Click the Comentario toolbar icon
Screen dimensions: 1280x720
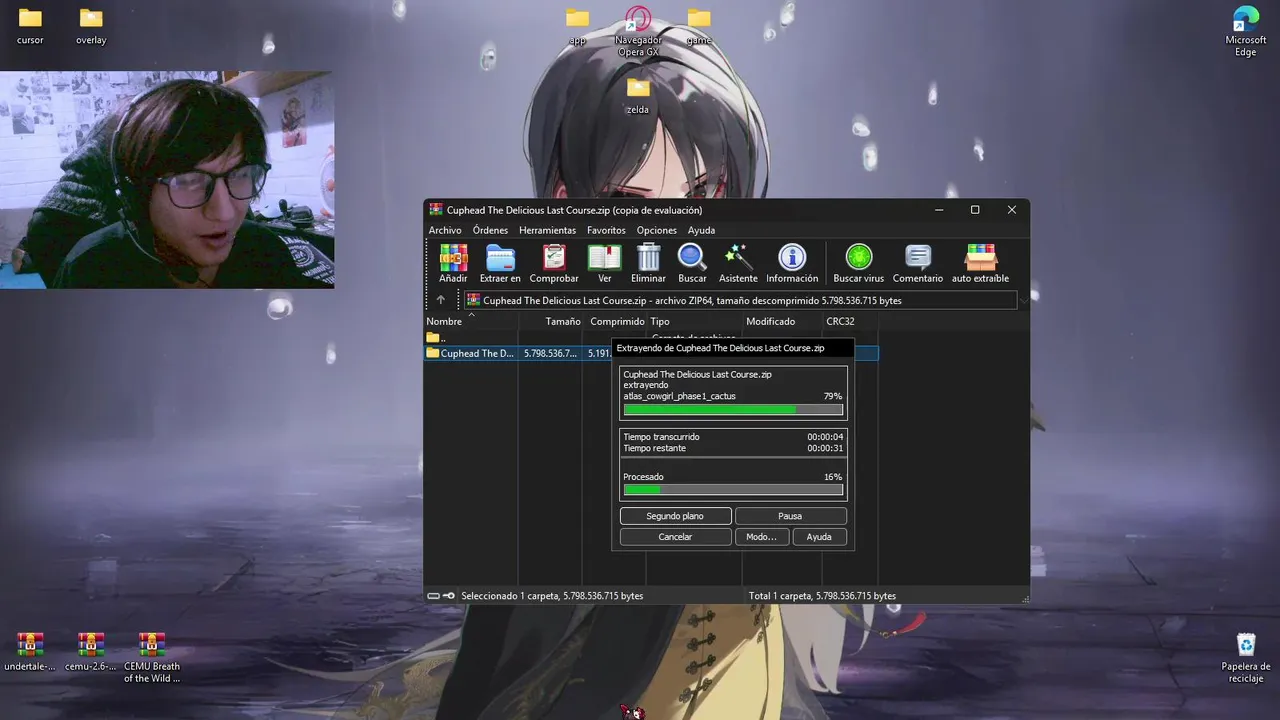[918, 264]
